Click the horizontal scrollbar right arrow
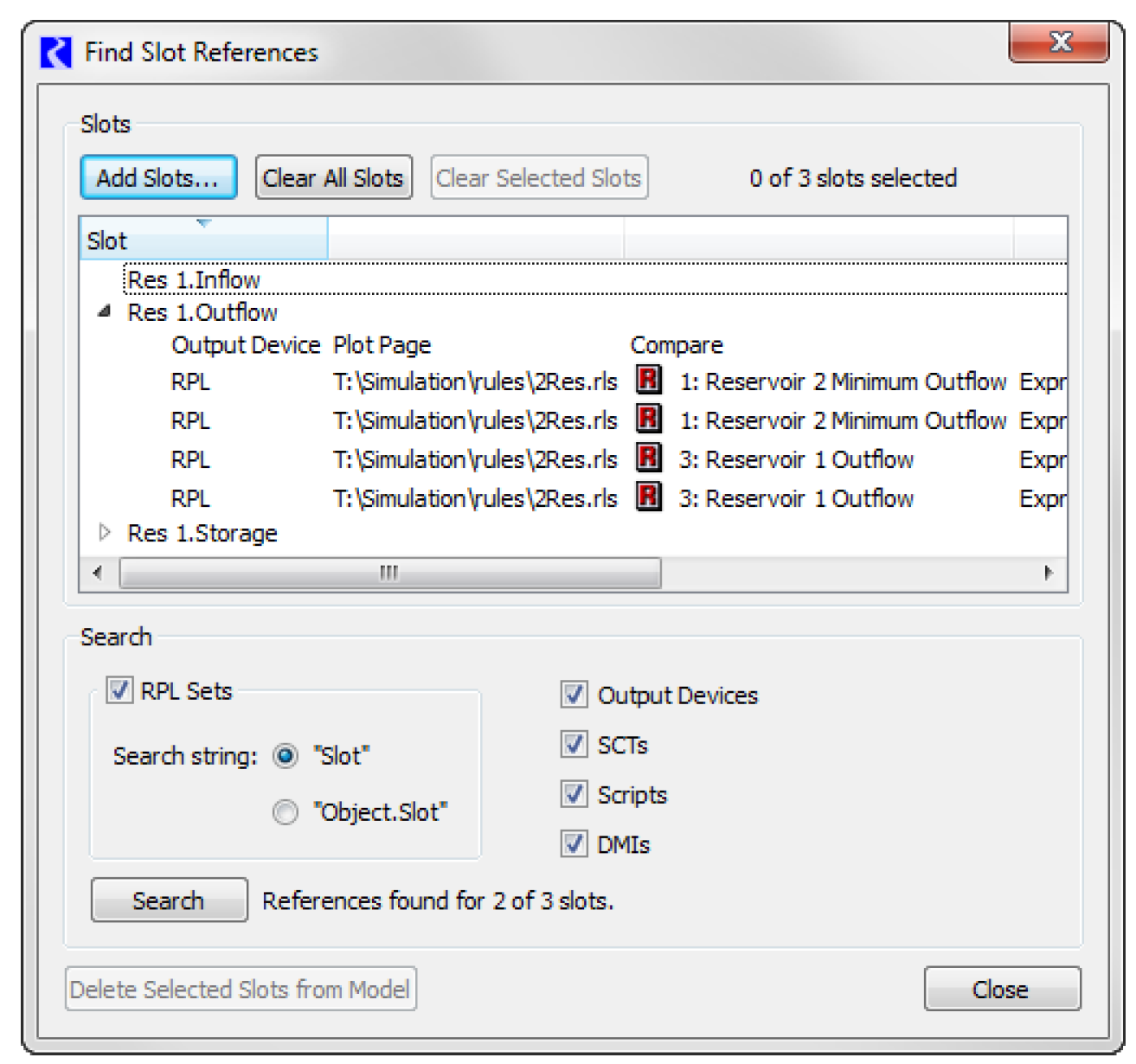This screenshot has height=1064, width=1136. [x=1049, y=573]
